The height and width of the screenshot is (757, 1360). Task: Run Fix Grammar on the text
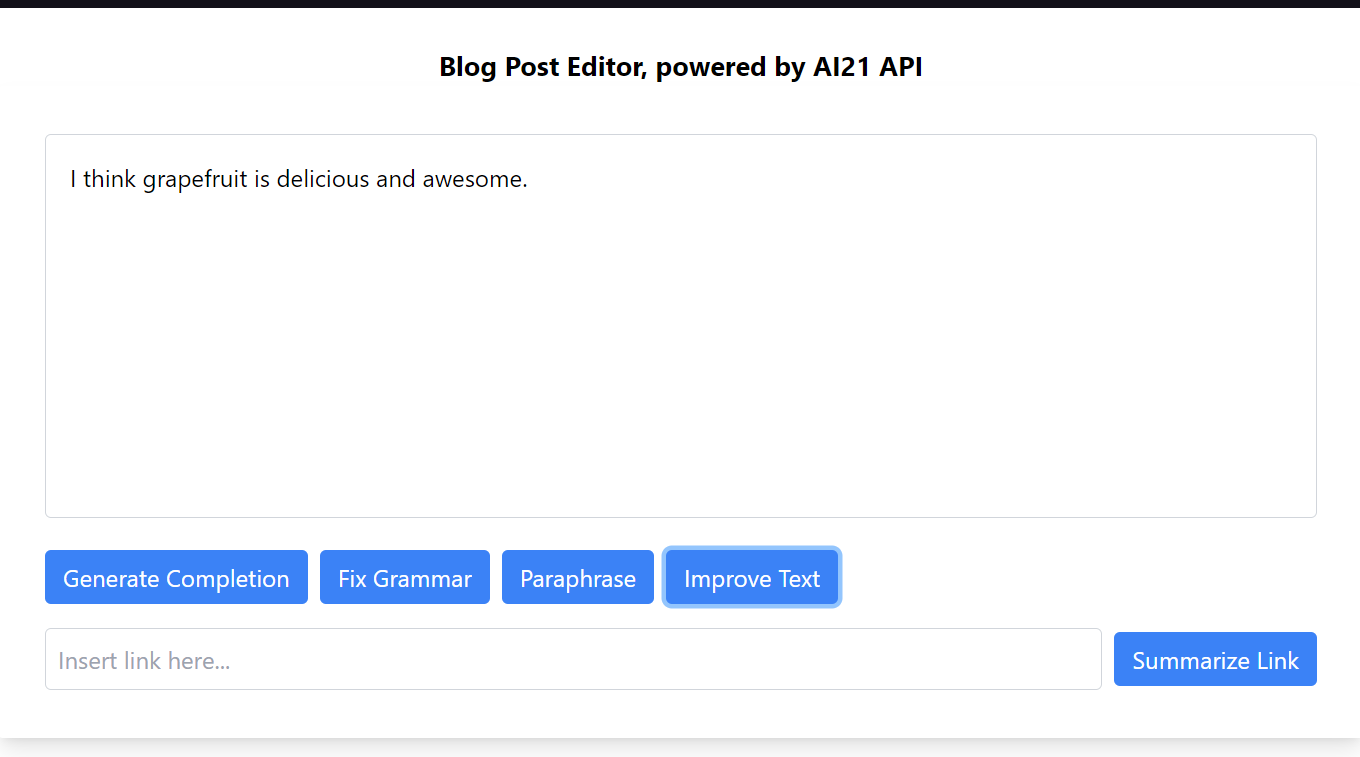(405, 577)
